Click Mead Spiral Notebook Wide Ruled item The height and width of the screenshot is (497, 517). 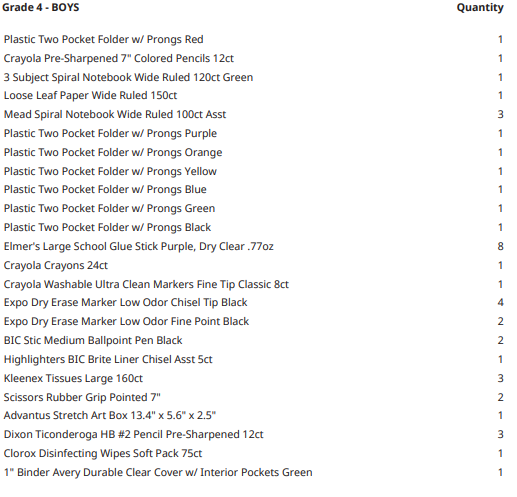click(x=115, y=114)
